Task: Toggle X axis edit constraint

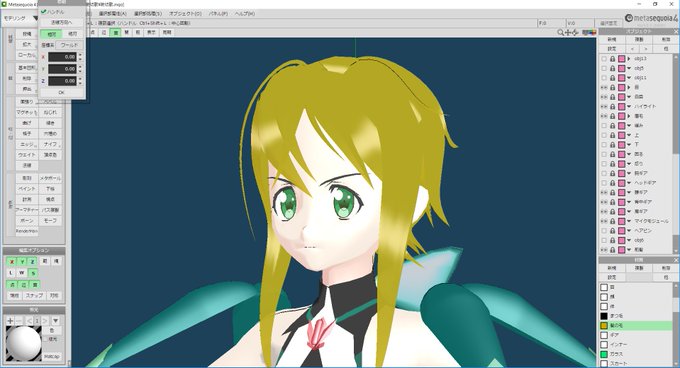Action: pyautogui.click(x=12, y=261)
